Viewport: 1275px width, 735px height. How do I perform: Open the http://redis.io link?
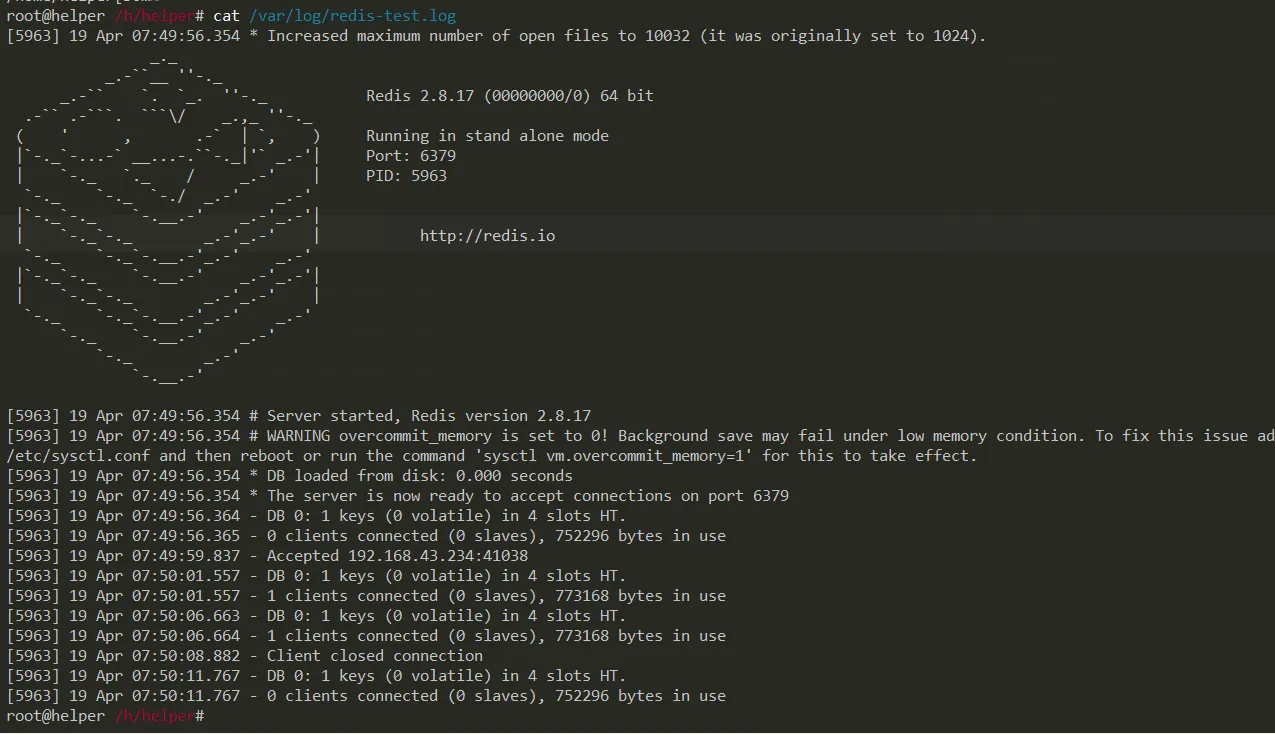[487, 236]
